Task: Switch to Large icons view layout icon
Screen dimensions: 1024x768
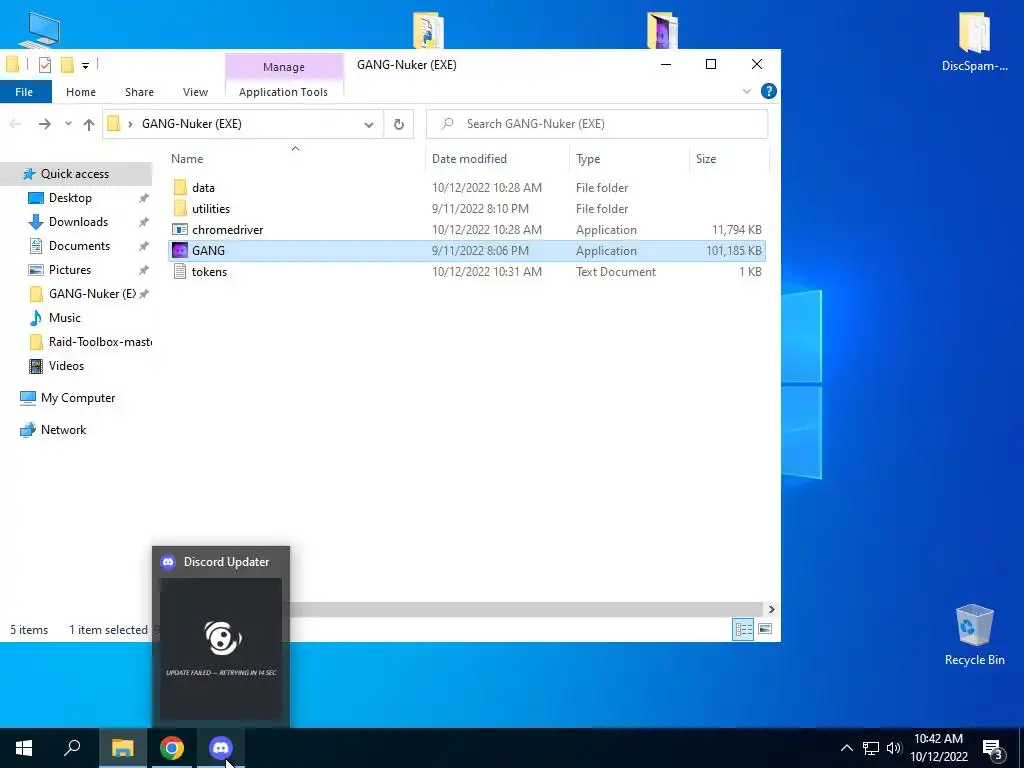Action: pos(765,630)
